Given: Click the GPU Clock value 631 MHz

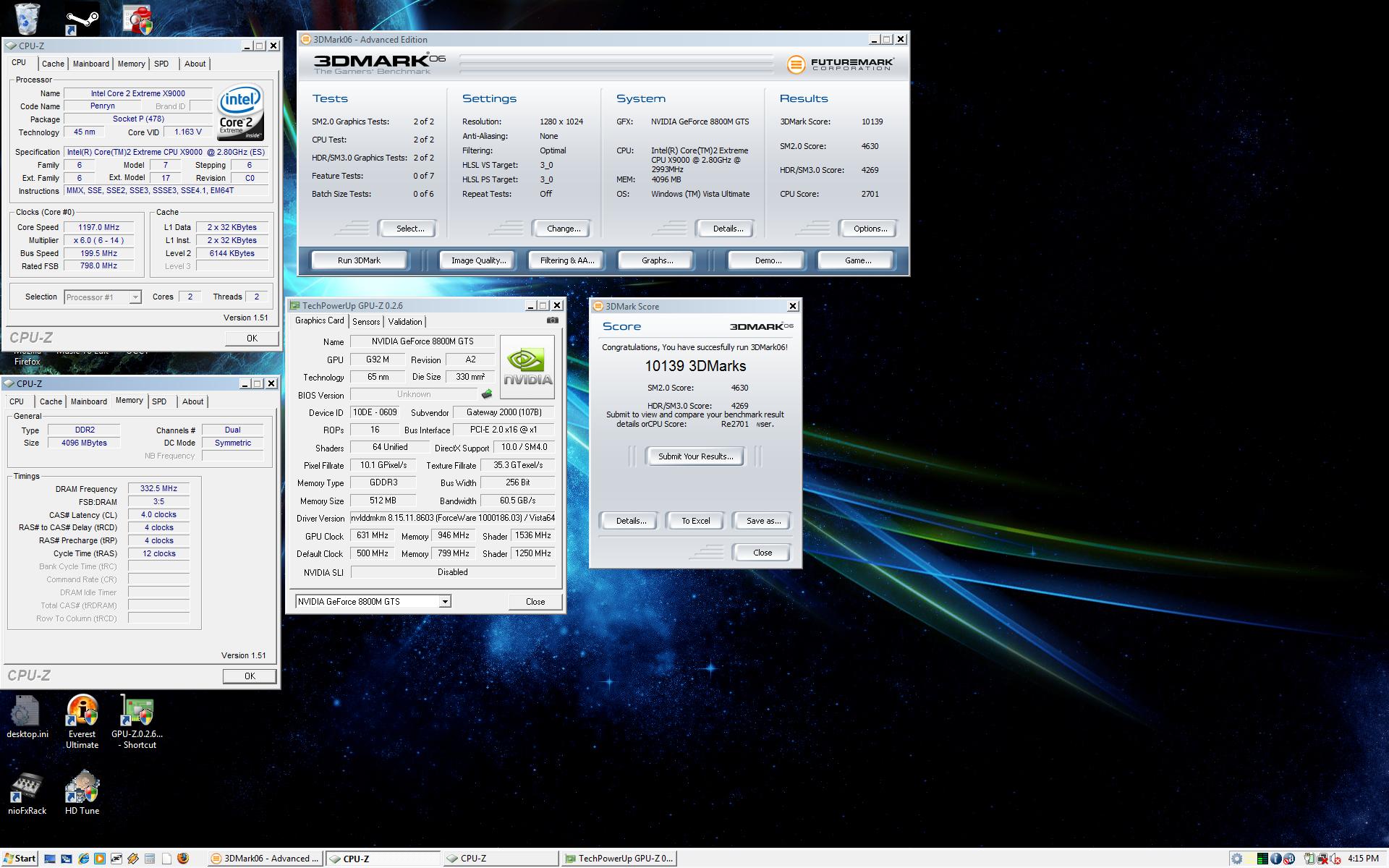Looking at the screenshot, I should click(x=373, y=536).
